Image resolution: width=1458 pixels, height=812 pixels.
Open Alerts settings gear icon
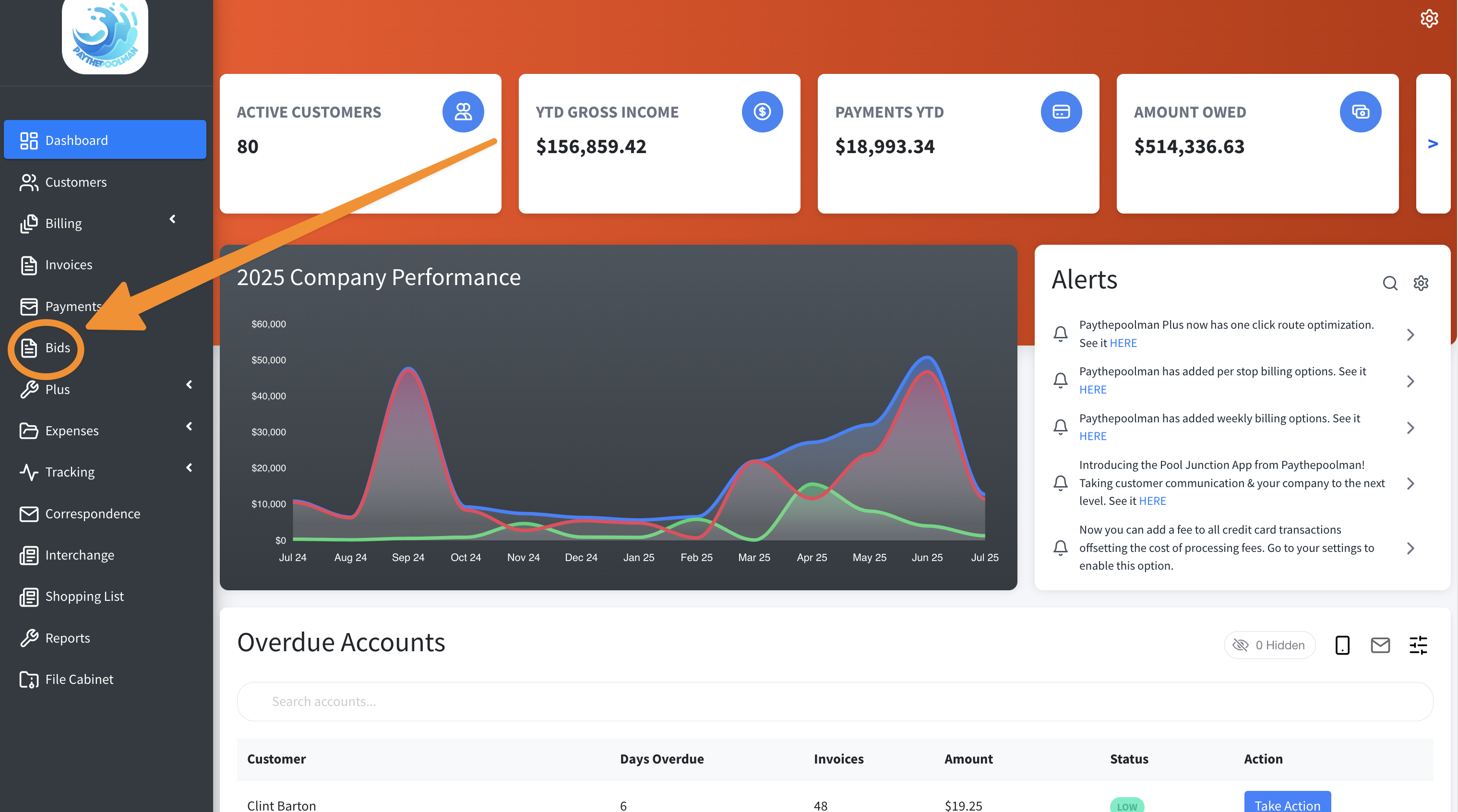[1421, 283]
